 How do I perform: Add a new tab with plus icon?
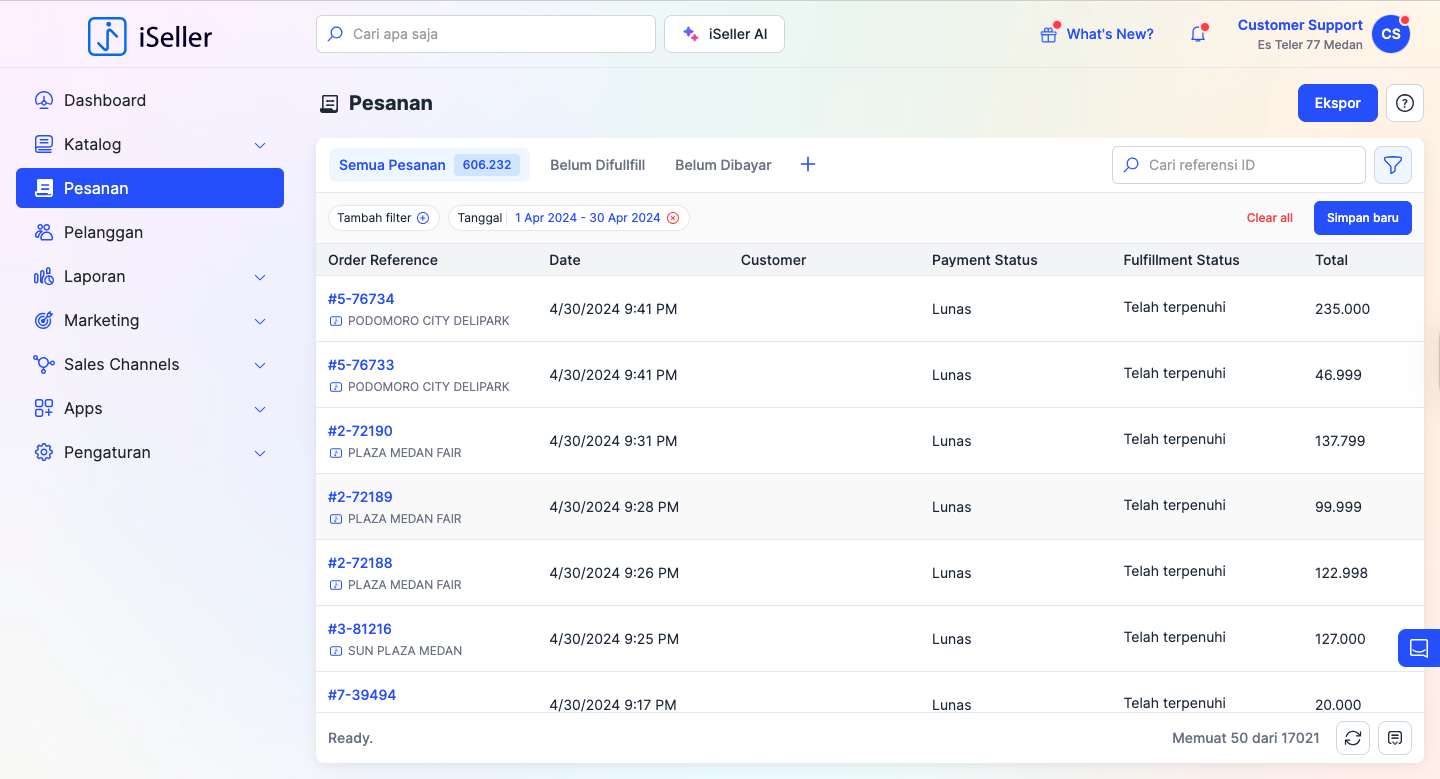point(808,165)
